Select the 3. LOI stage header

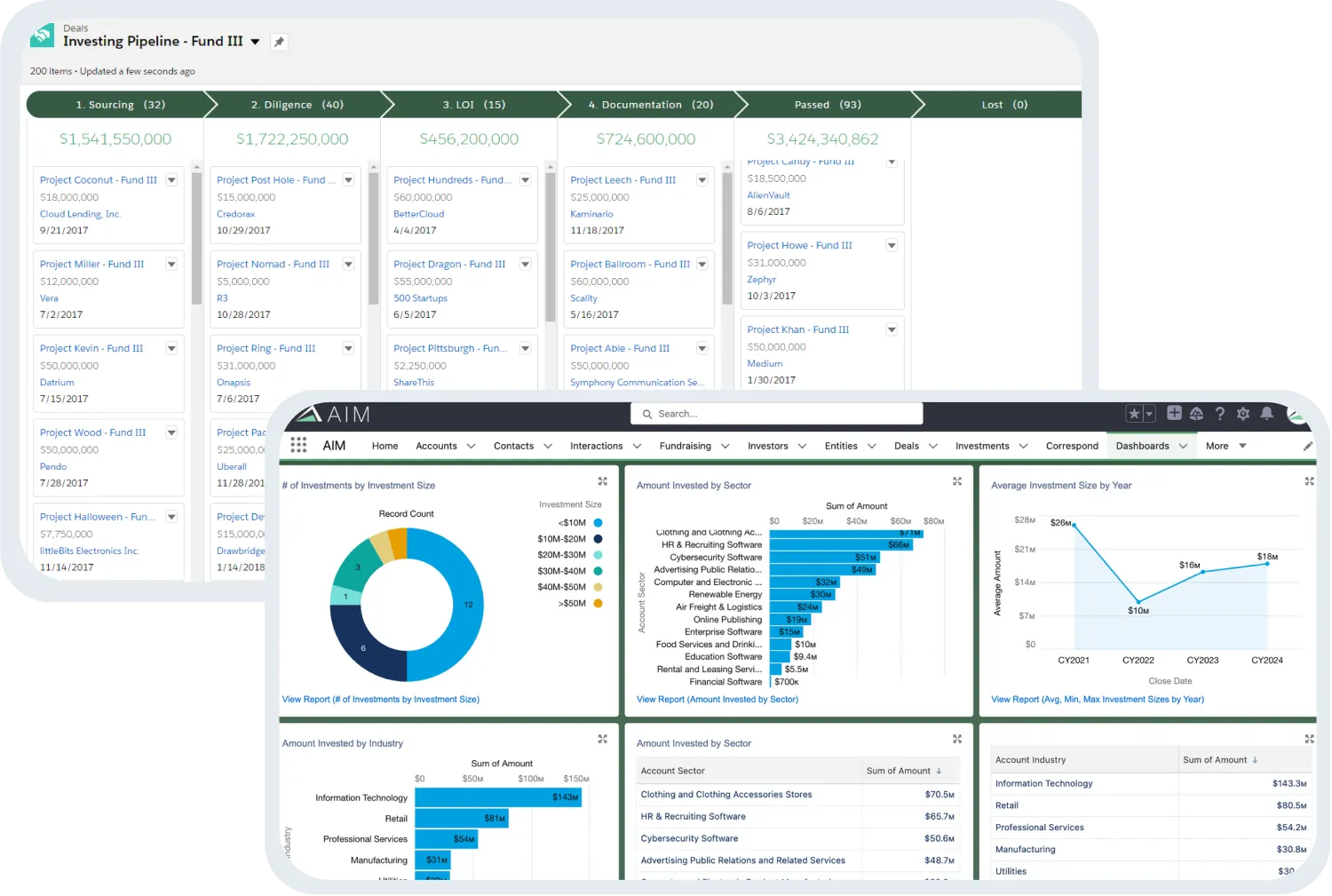(473, 105)
